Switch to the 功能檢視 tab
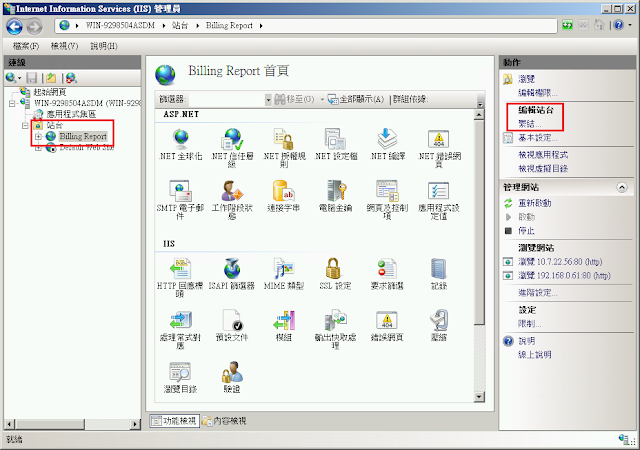The height and width of the screenshot is (450, 640). pyautogui.click(x=174, y=421)
